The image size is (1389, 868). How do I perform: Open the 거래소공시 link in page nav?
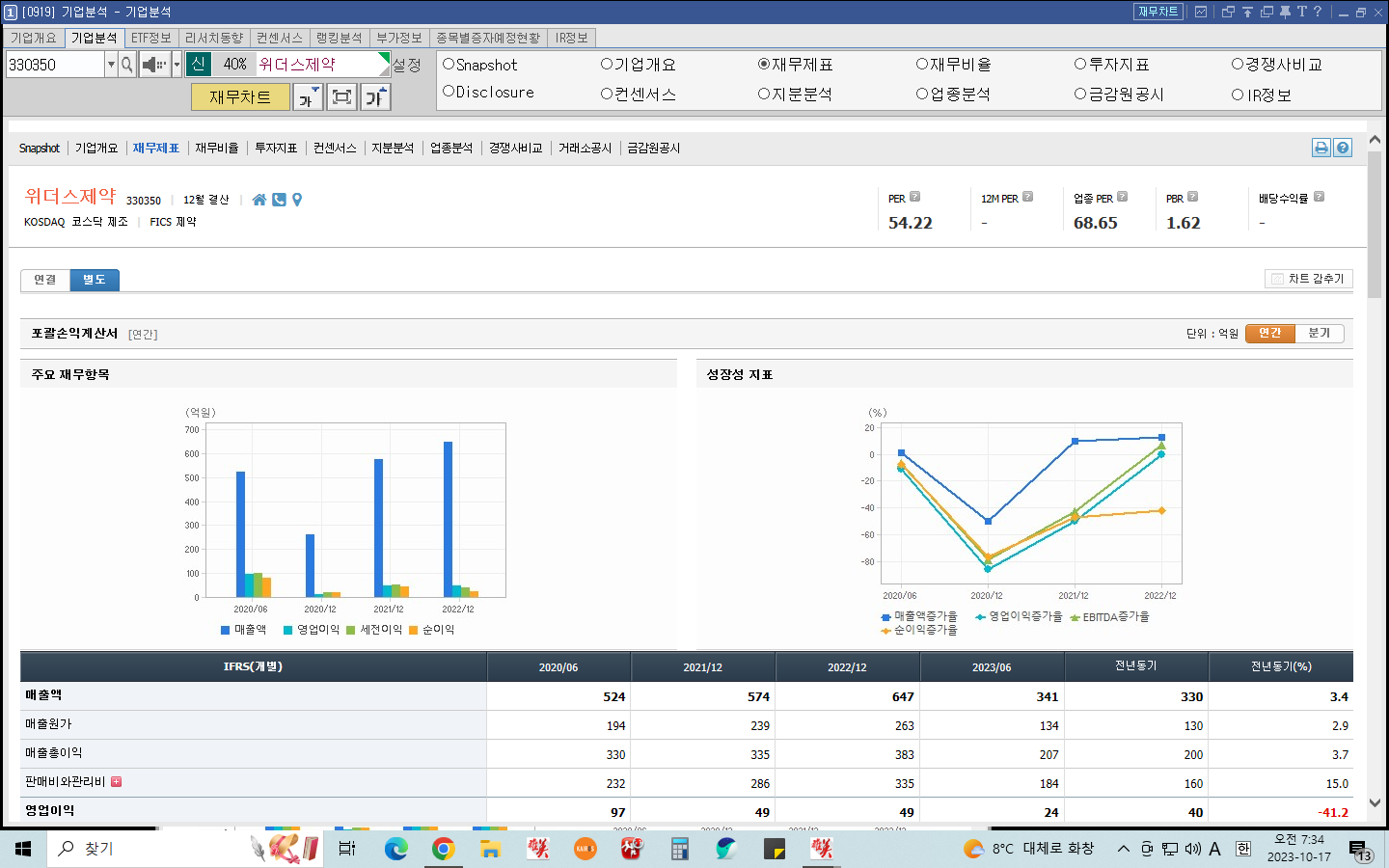pos(585,148)
